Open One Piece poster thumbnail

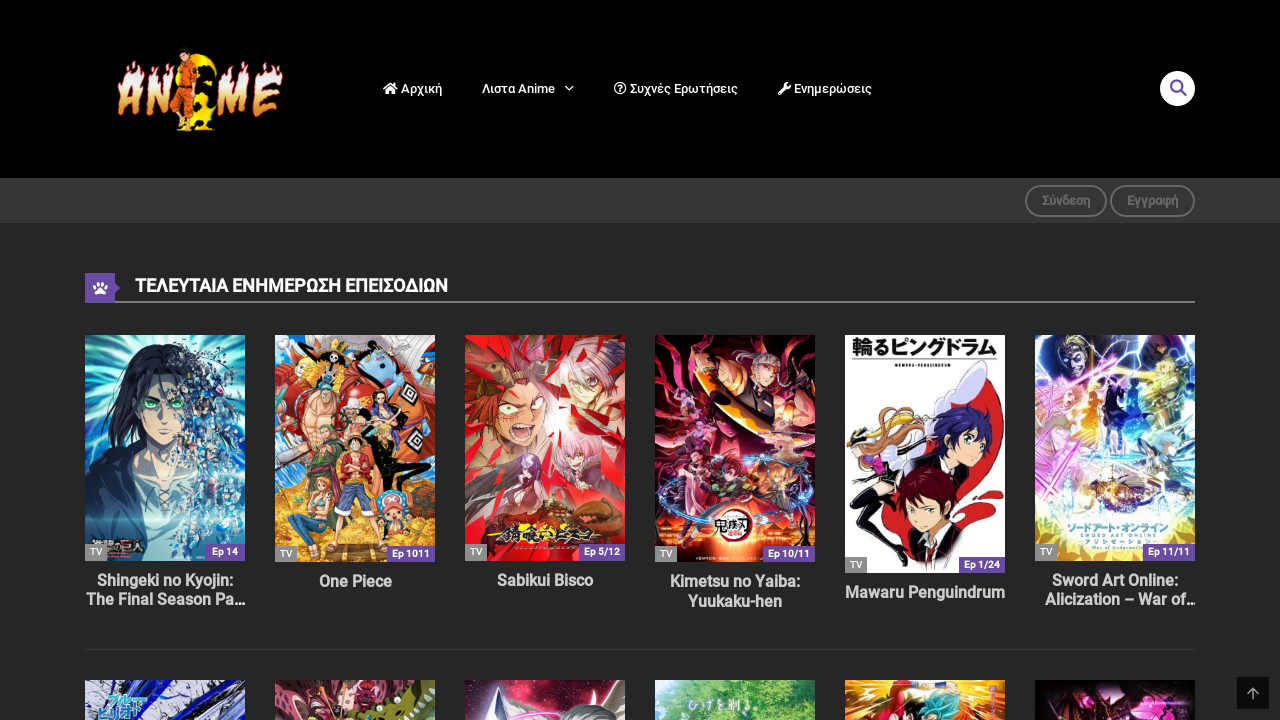pos(355,448)
